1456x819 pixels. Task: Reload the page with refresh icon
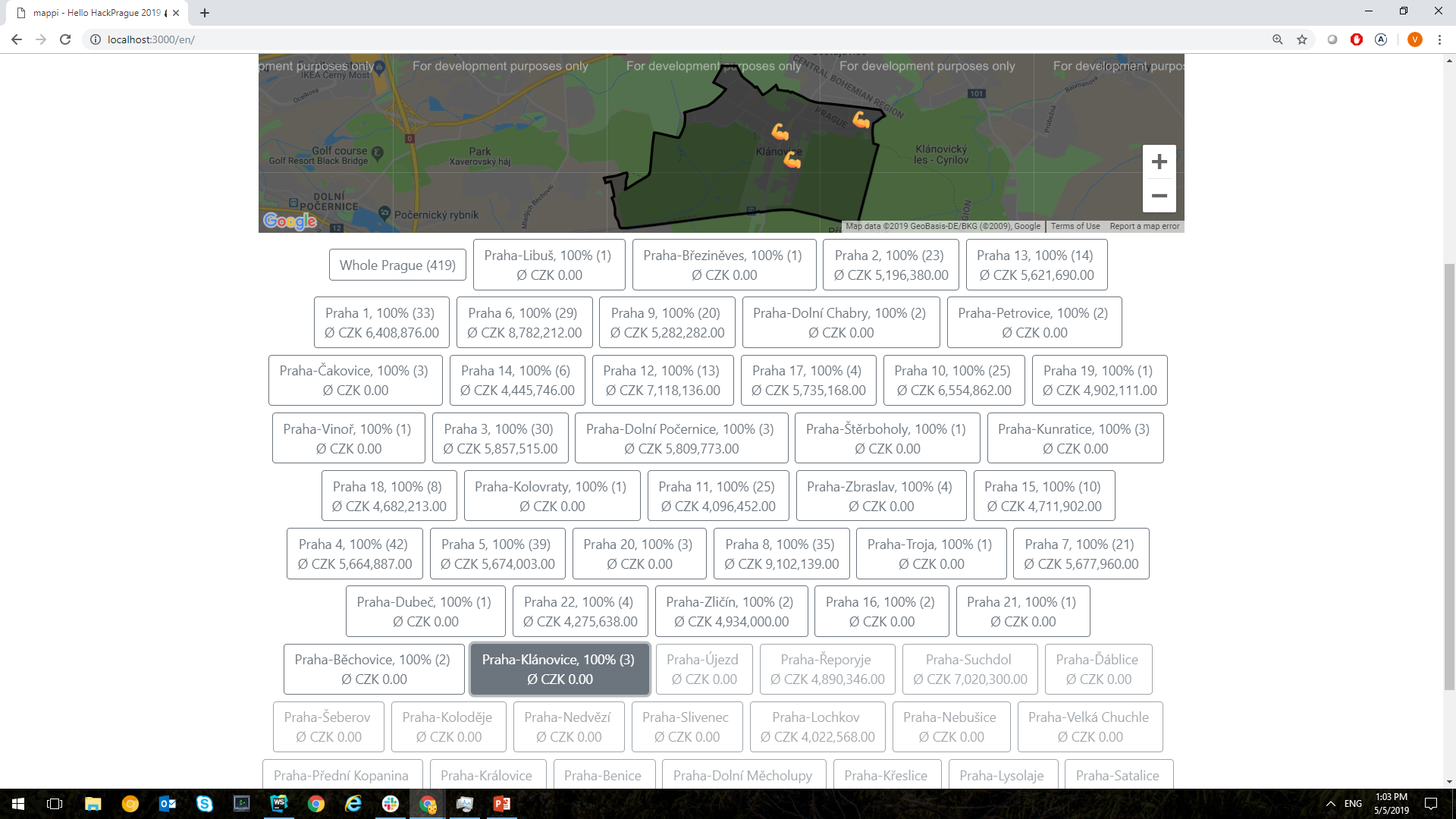pyautogui.click(x=65, y=39)
